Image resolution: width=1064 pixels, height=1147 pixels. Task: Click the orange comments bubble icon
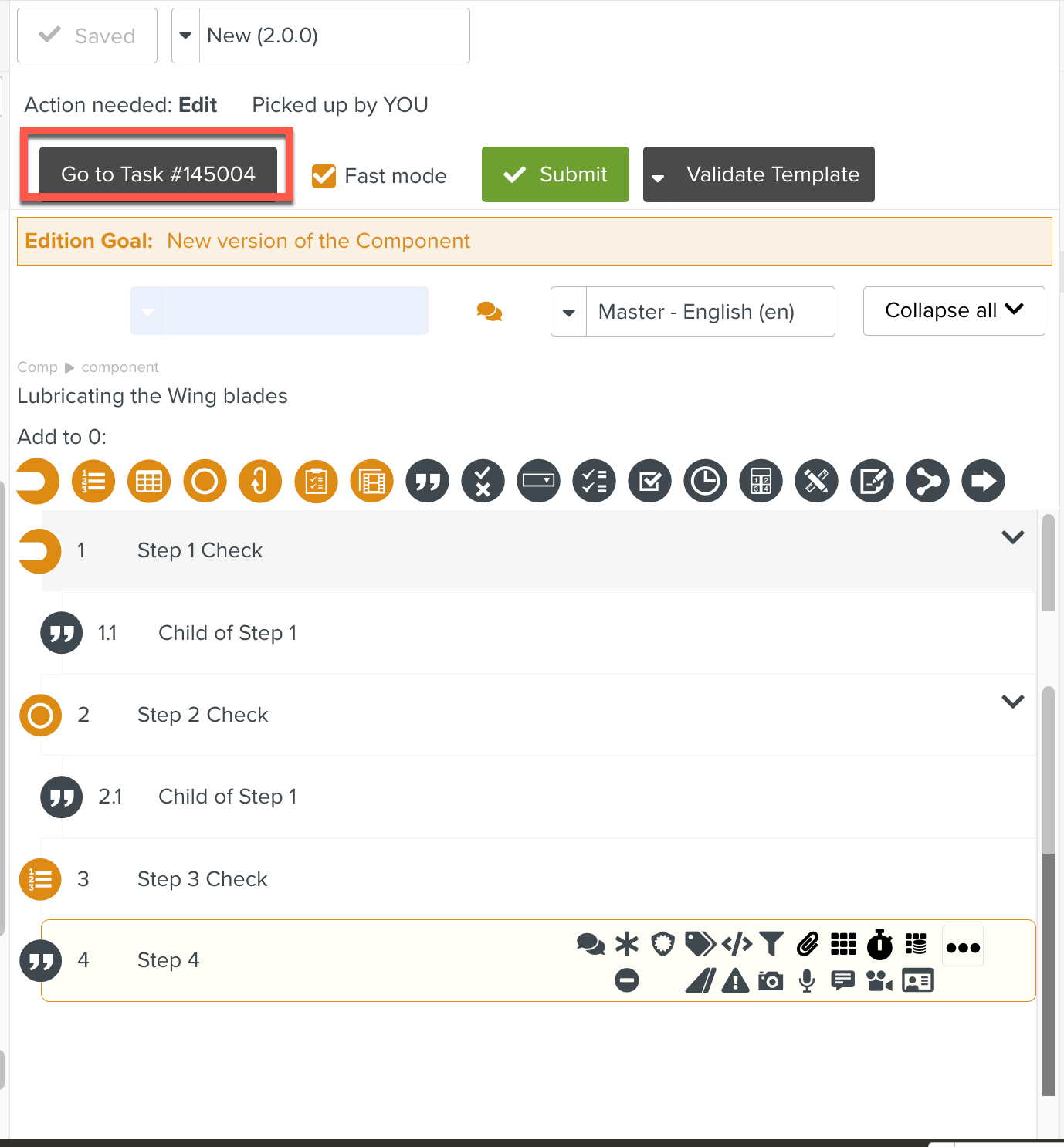[490, 312]
